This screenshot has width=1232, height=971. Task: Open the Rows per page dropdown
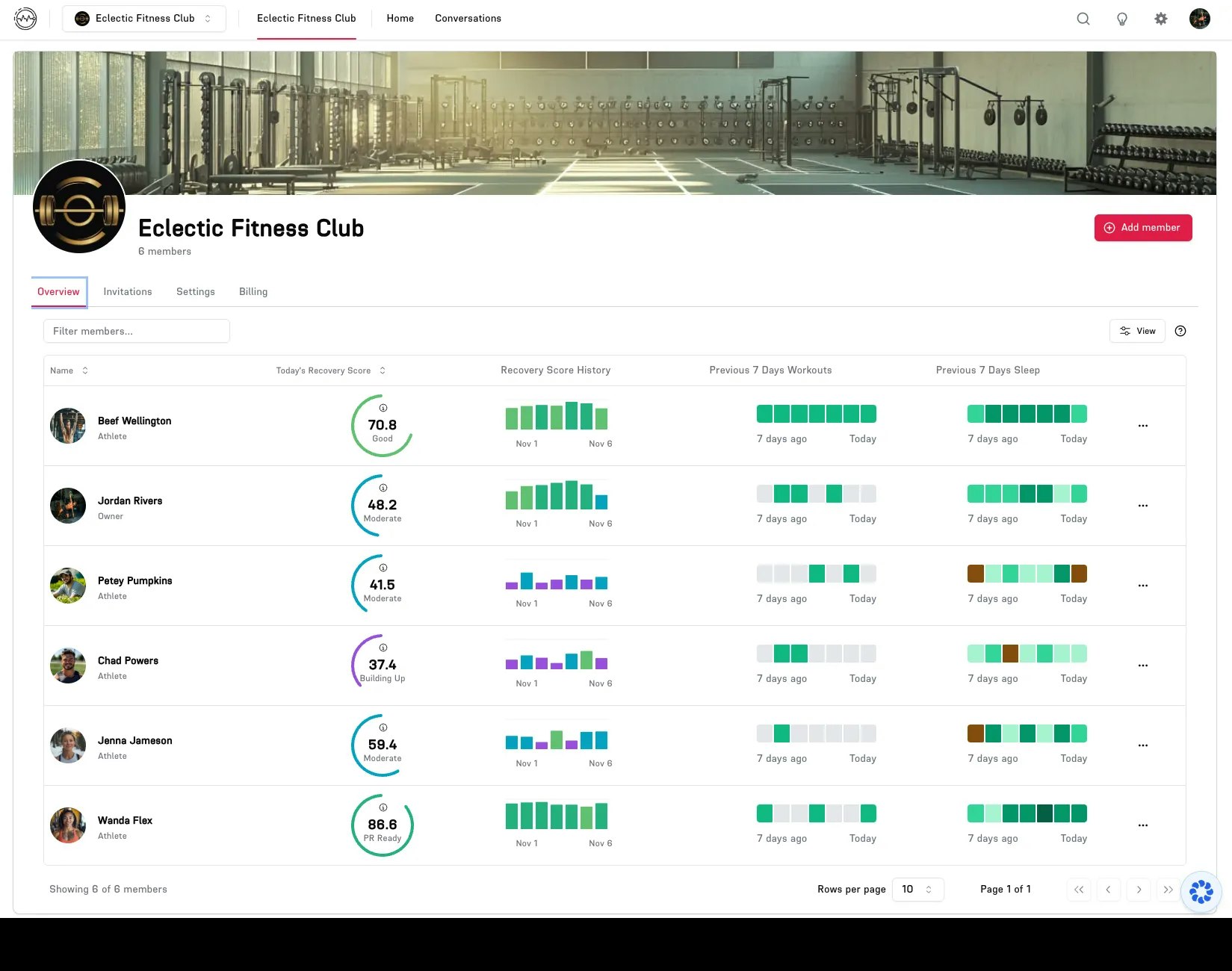point(917,889)
